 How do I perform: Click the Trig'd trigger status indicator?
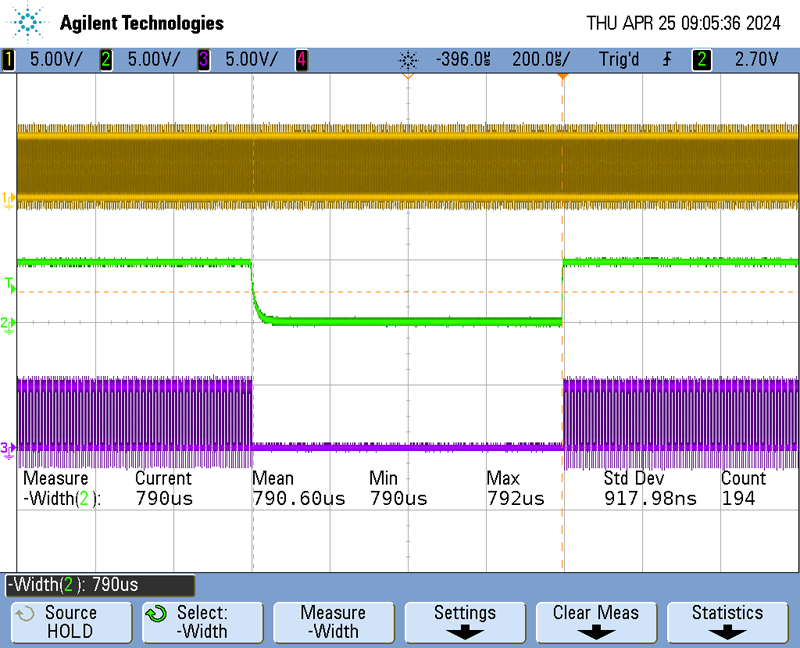click(619, 60)
